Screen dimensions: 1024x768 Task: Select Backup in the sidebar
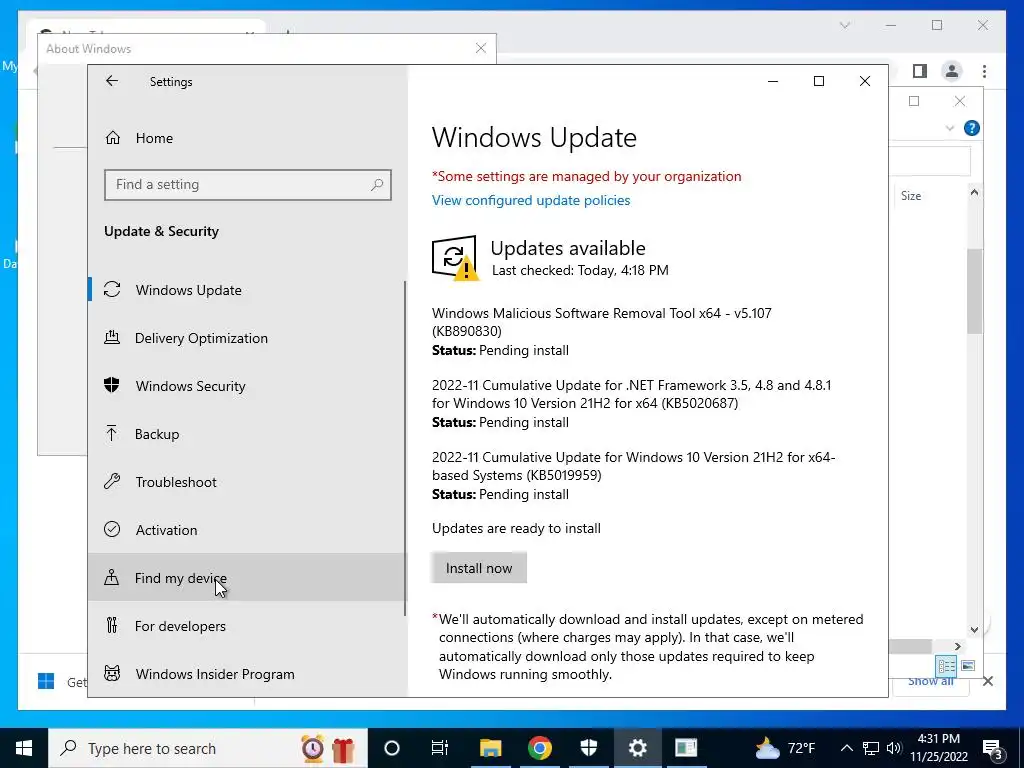point(248,434)
